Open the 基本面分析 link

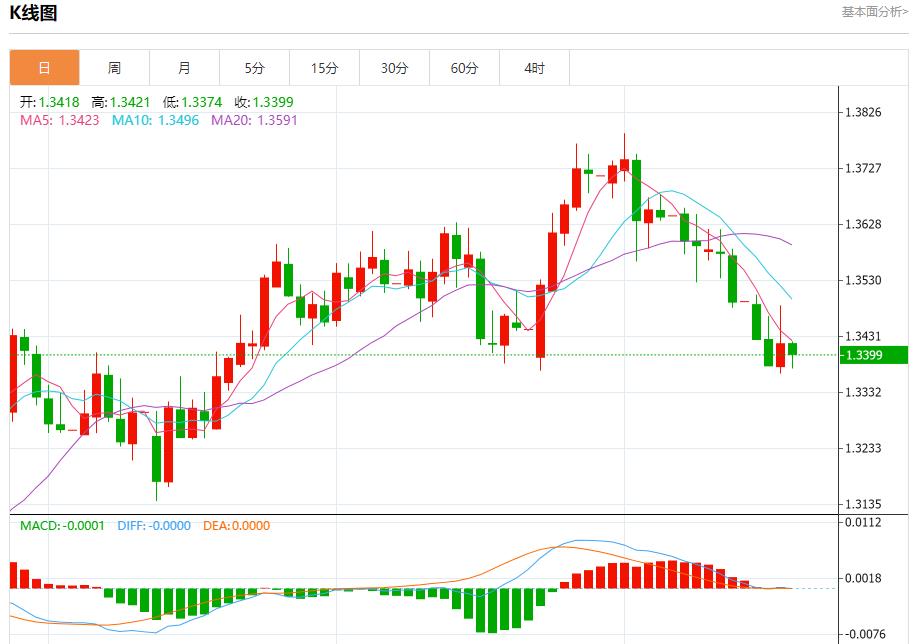pos(874,12)
